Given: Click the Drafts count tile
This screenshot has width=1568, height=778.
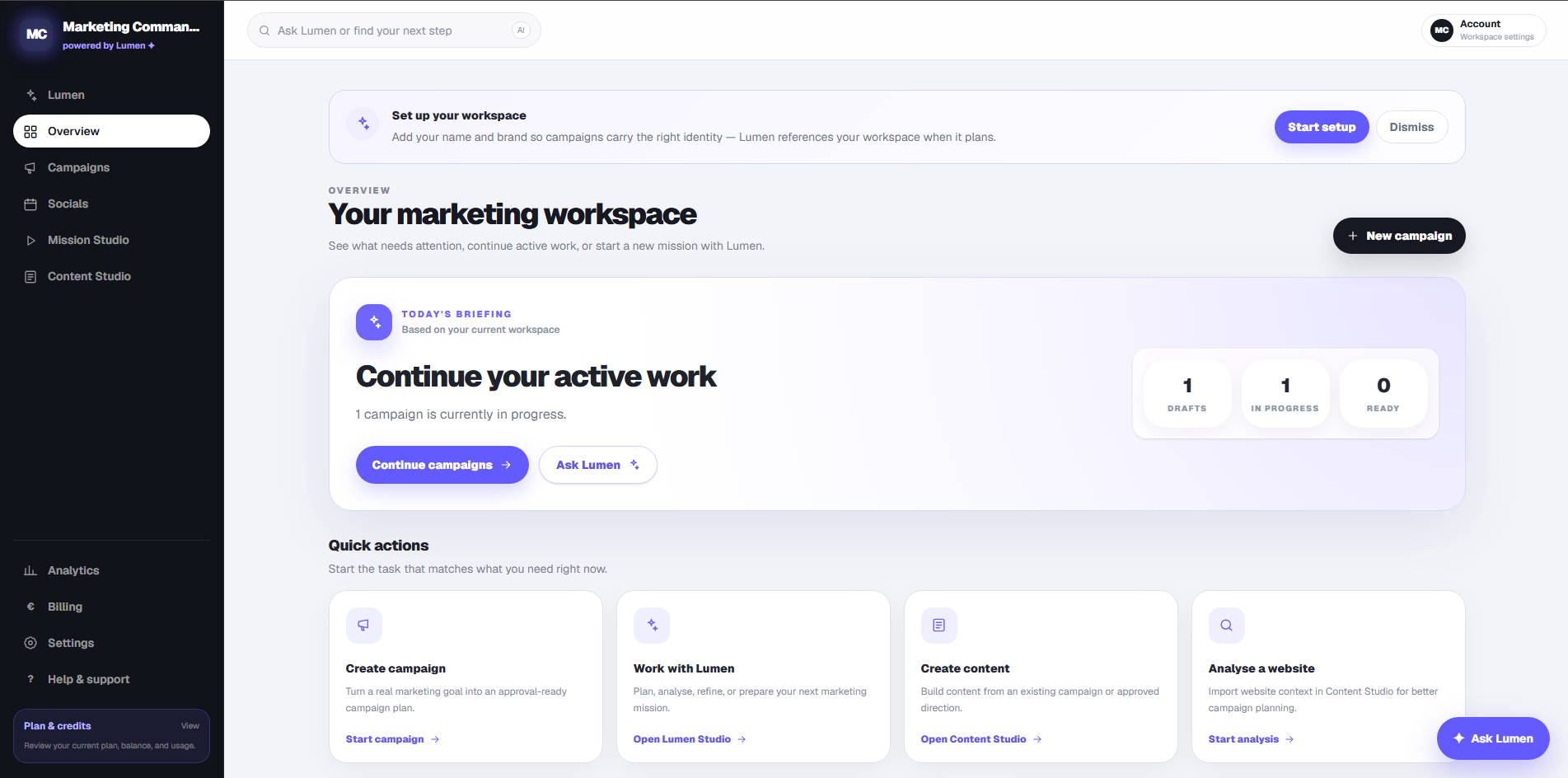Looking at the screenshot, I should [1187, 394].
